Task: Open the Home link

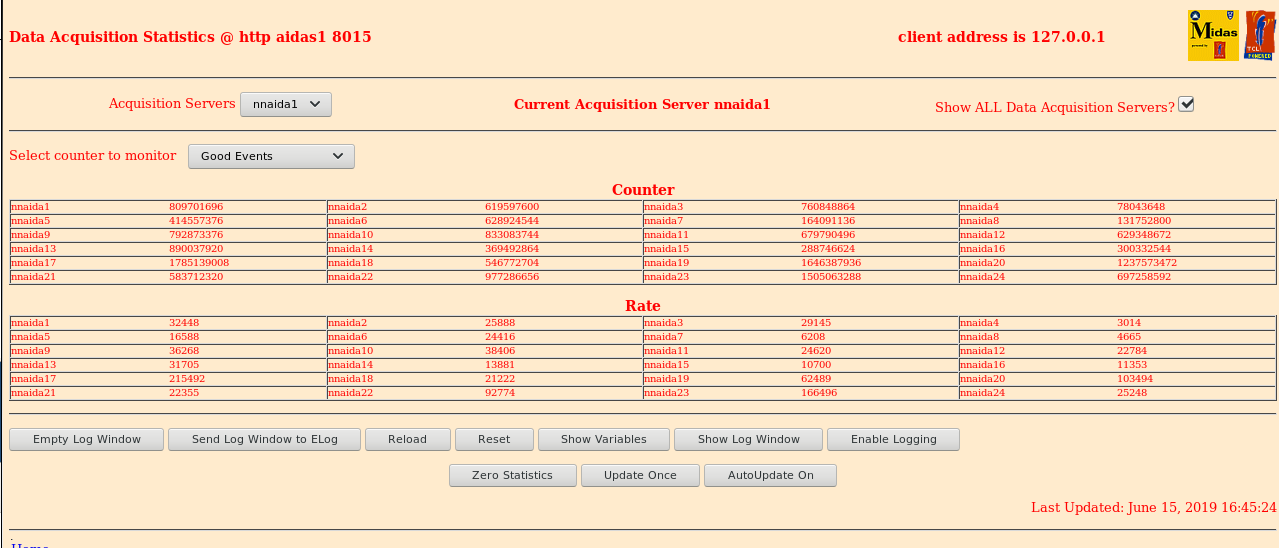Action: coord(30,546)
